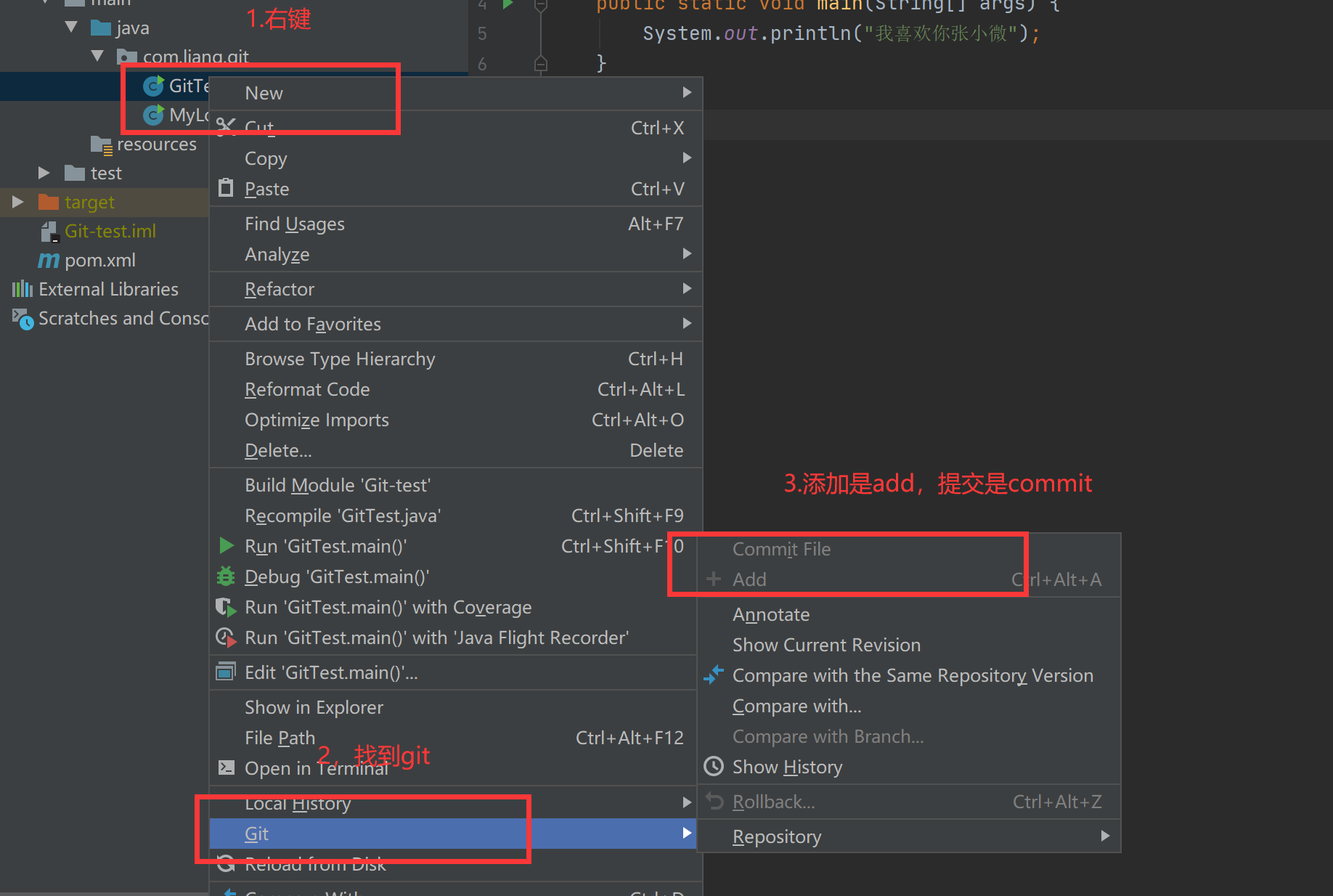The image size is (1333, 896).
Task: Select Browse Type Hierarchy
Action: click(x=455, y=359)
